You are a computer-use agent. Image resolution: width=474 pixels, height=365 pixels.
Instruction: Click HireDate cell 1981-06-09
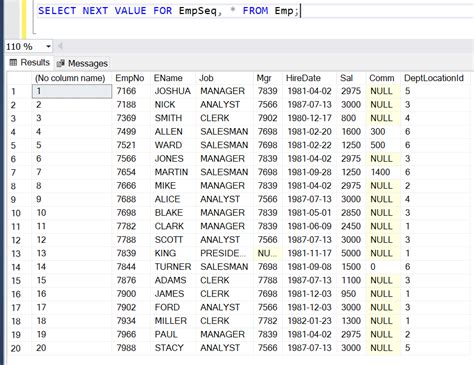pyautogui.click(x=309, y=226)
